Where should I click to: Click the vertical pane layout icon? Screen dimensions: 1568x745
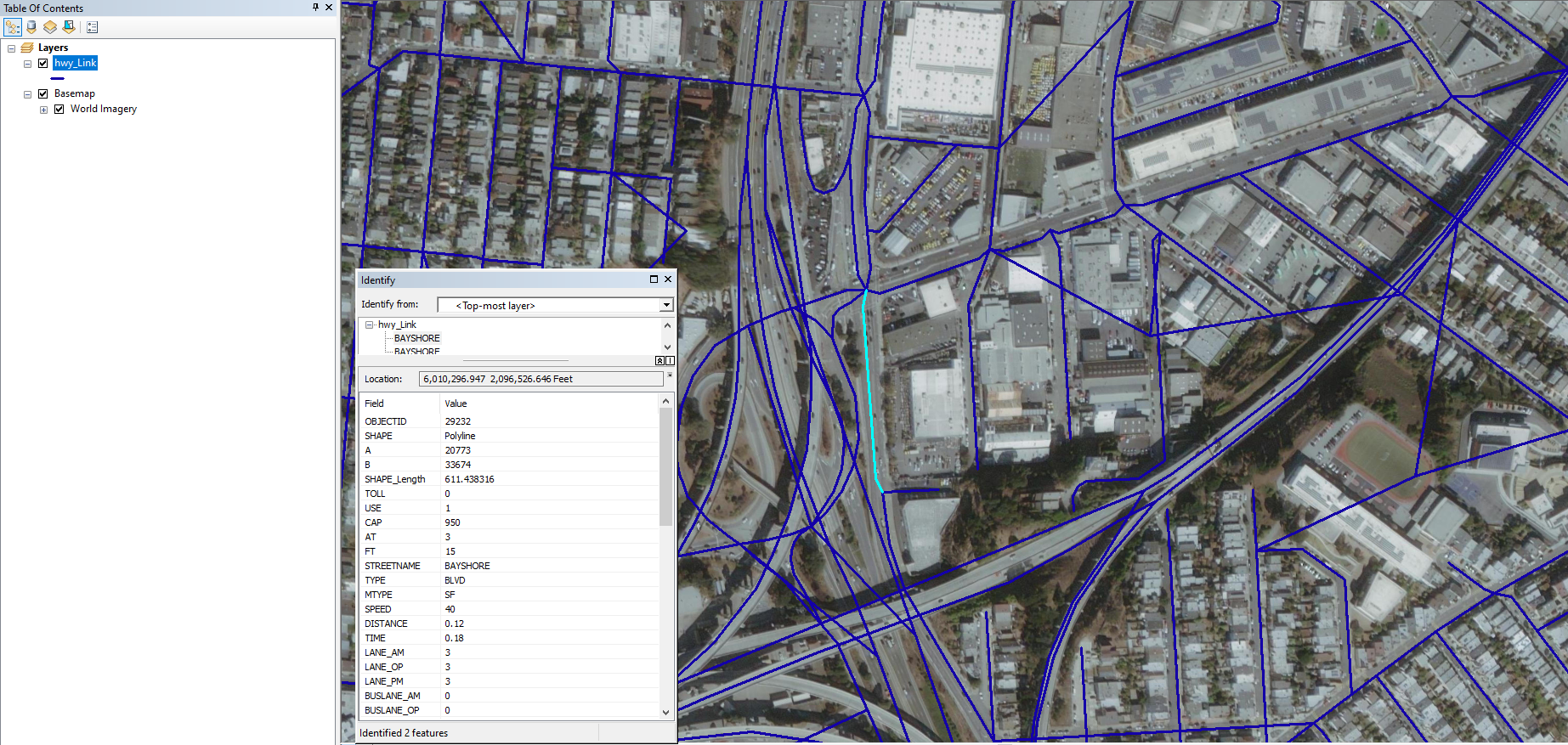[x=670, y=361]
